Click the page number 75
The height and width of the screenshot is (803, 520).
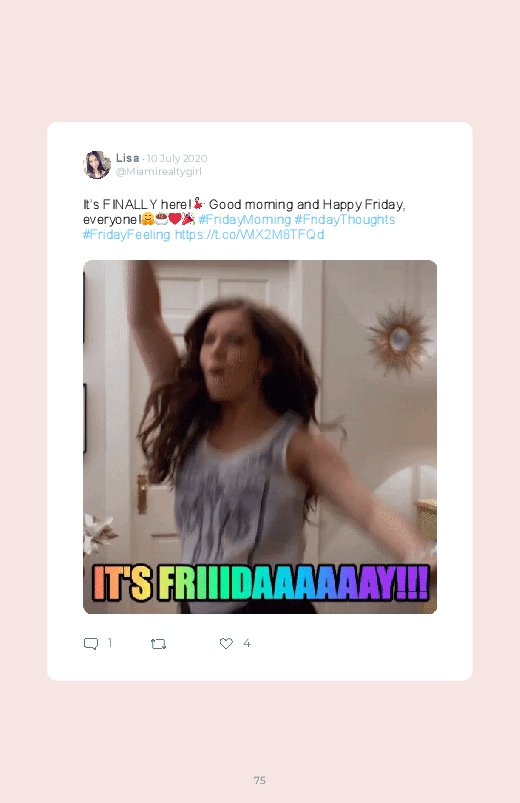[260, 780]
